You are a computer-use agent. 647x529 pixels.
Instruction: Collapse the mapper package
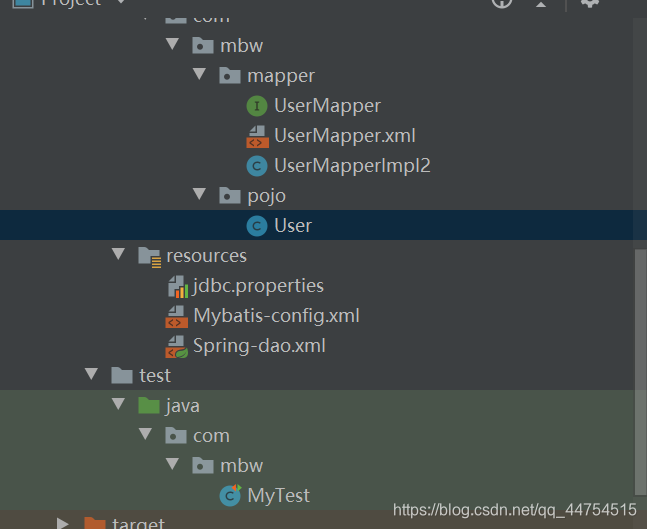[199, 74]
